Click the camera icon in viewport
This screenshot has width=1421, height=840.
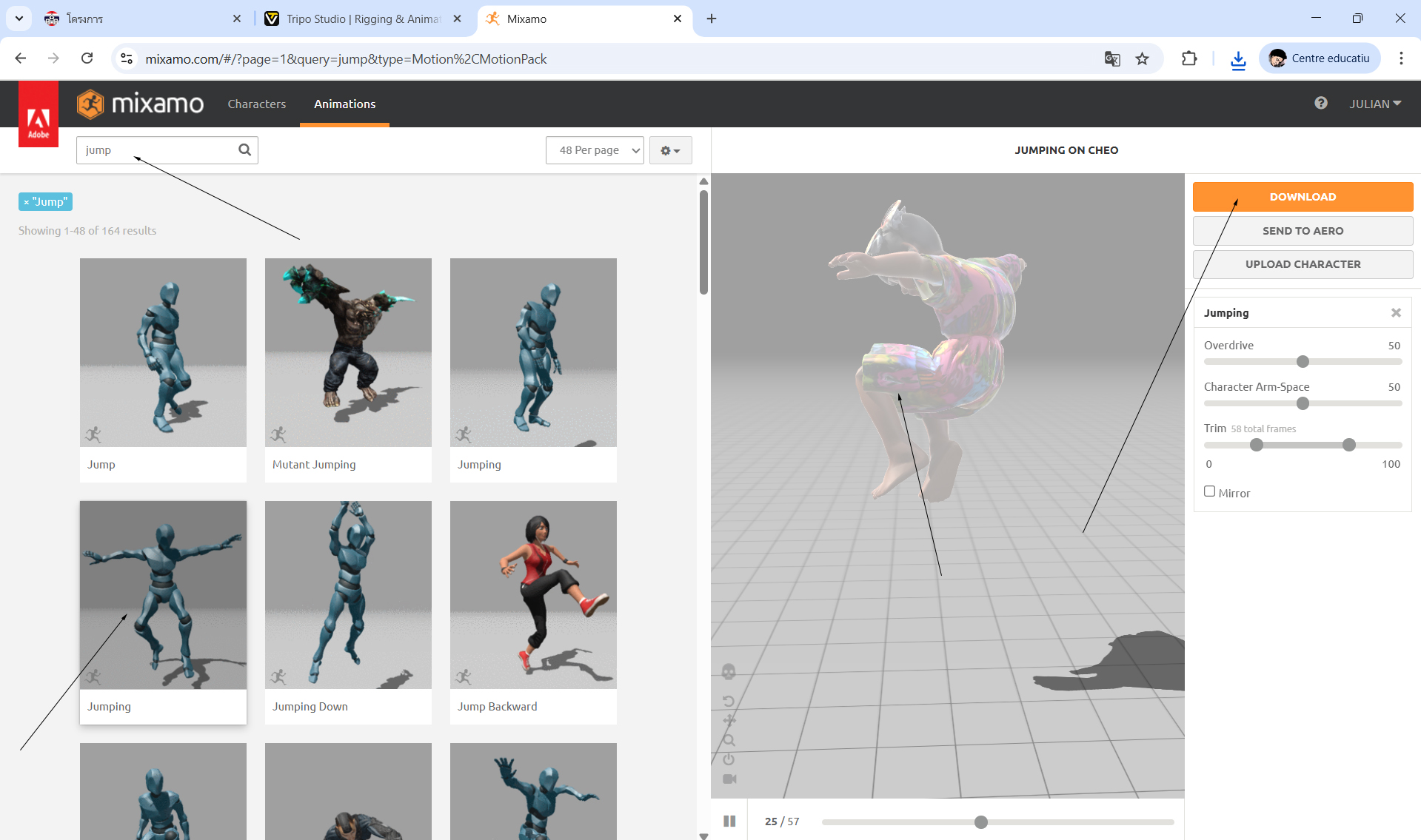coord(729,779)
